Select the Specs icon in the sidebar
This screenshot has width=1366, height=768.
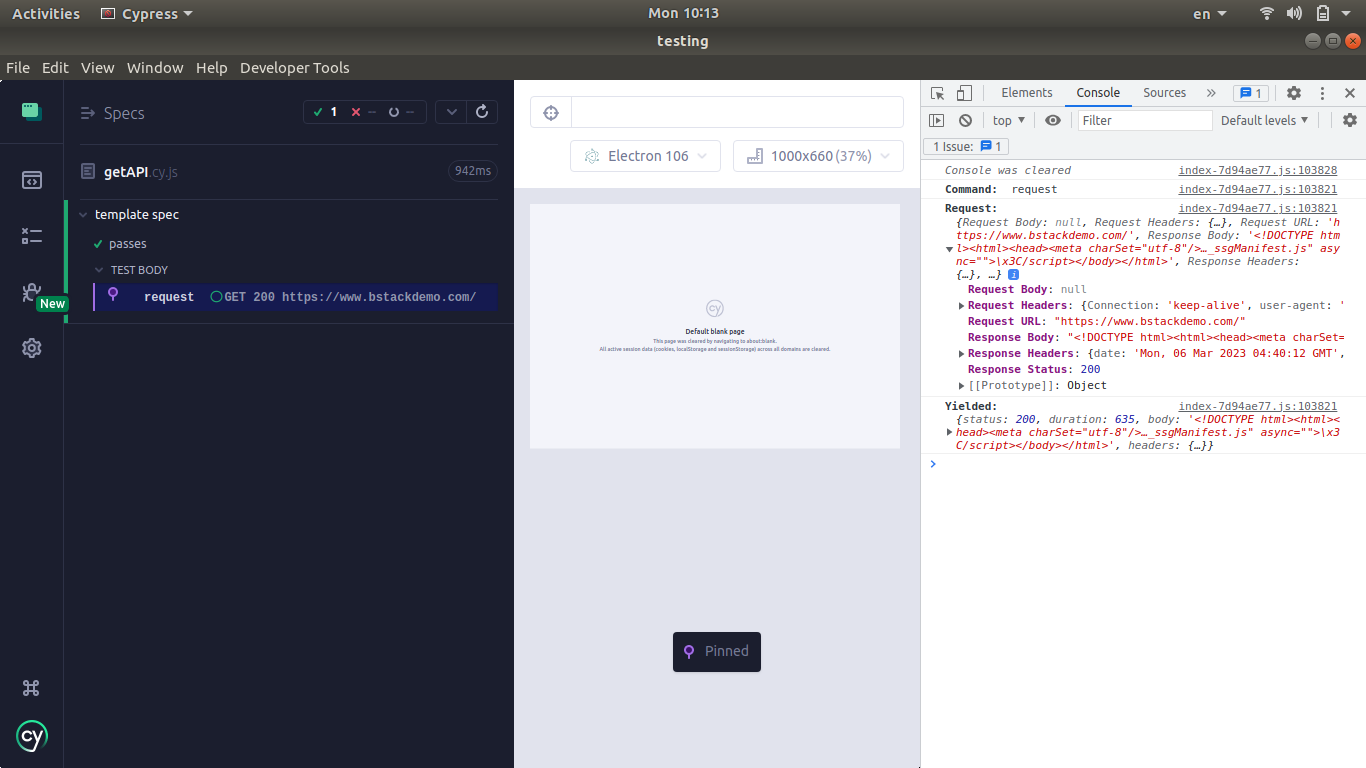pyautogui.click(x=31, y=179)
